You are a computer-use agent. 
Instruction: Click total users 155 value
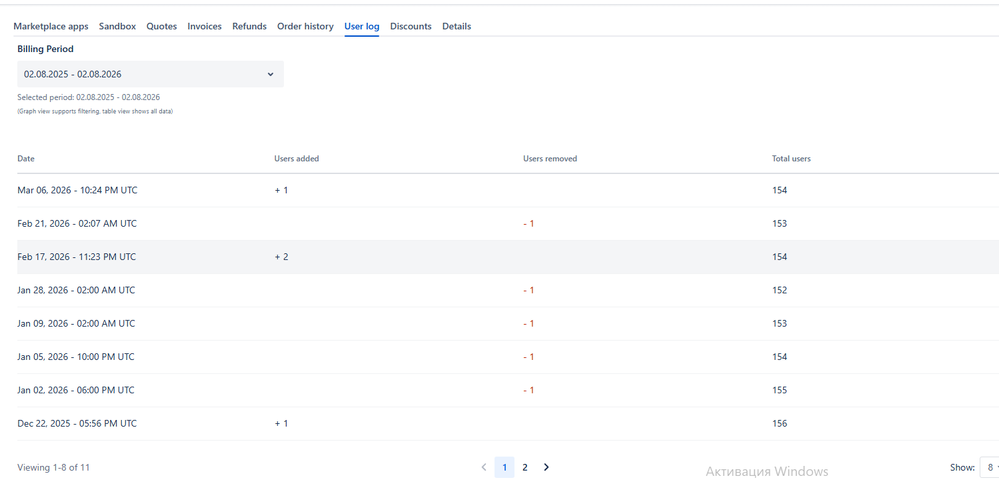[x=779, y=390]
